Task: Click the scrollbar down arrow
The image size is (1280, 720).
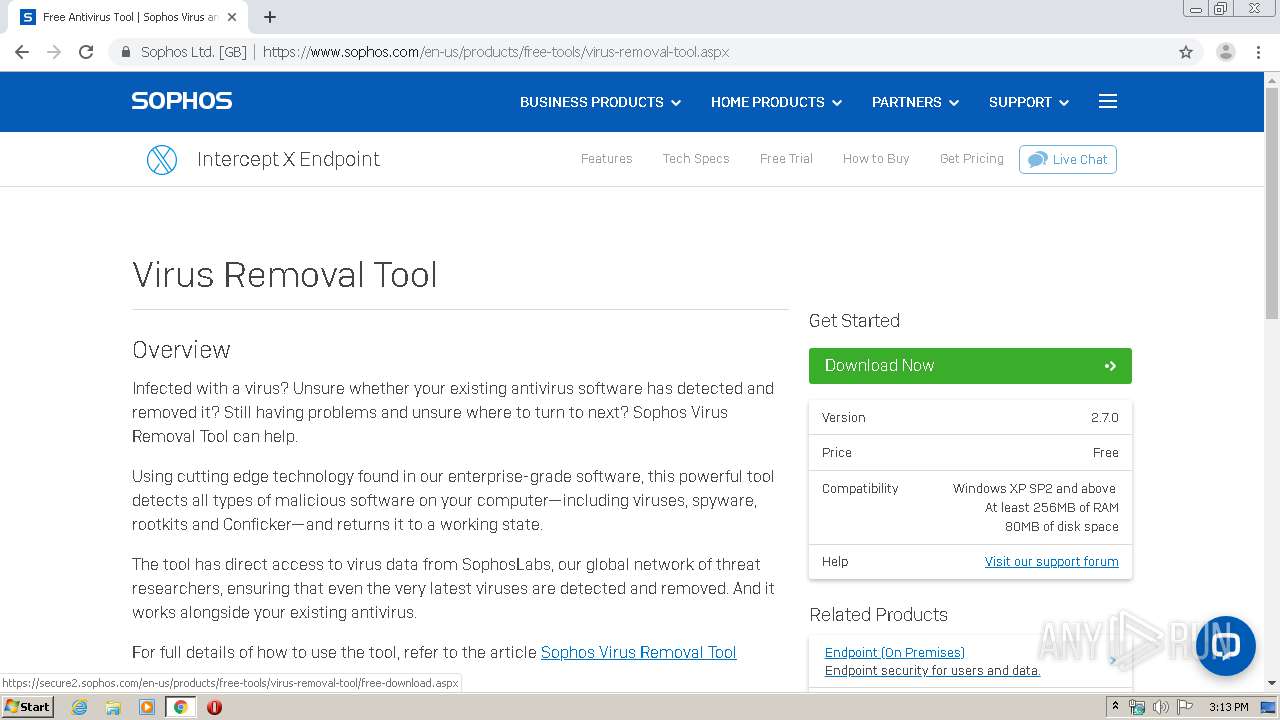Action: pyautogui.click(x=1272, y=684)
